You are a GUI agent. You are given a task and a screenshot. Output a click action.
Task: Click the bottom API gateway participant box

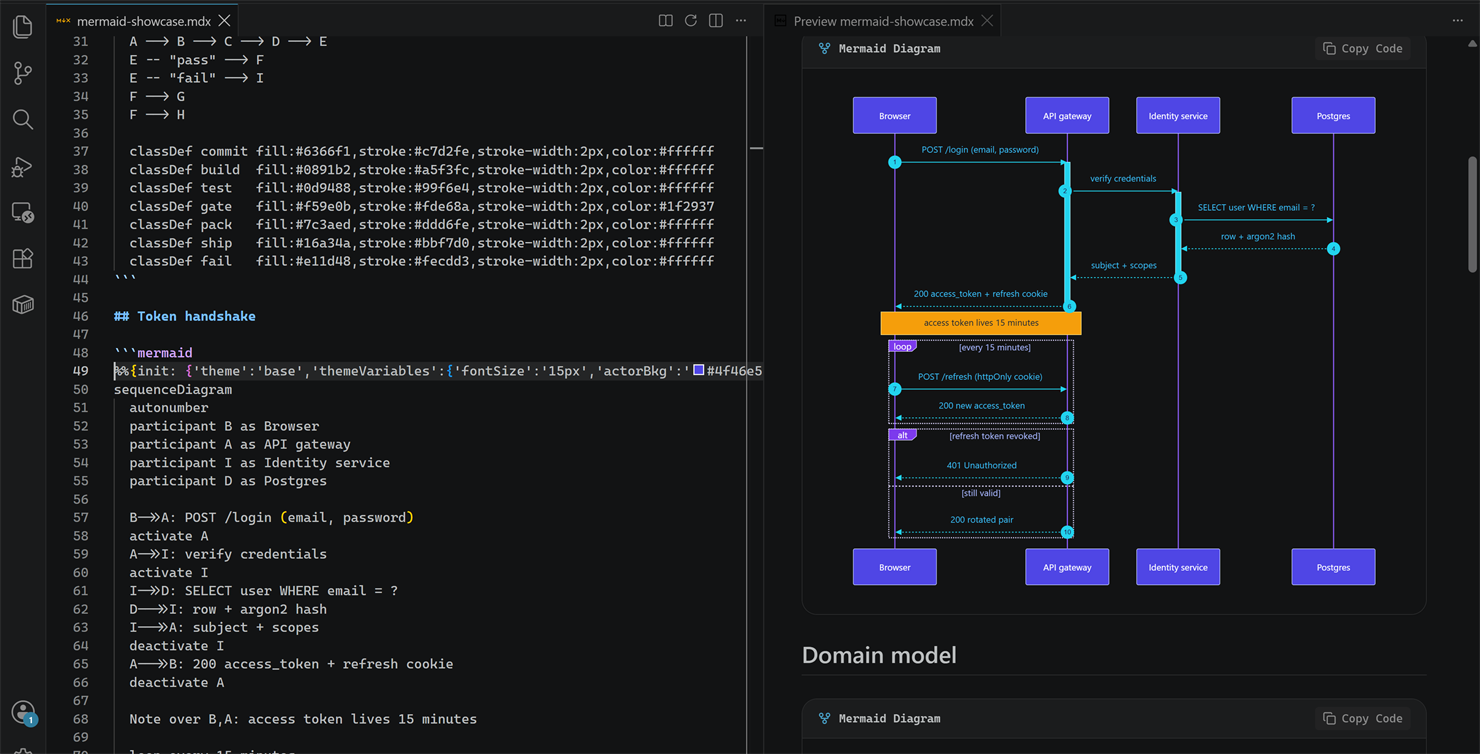click(x=1067, y=567)
